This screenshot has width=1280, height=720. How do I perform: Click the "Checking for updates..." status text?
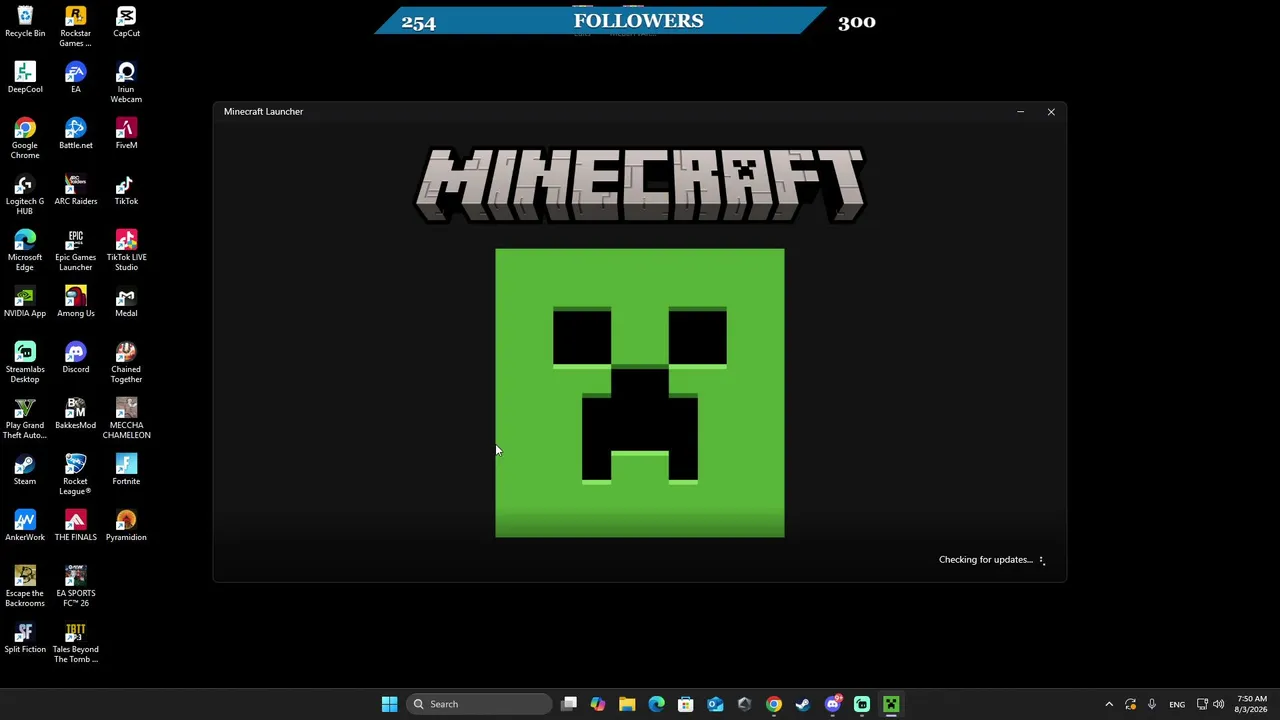[985, 560]
